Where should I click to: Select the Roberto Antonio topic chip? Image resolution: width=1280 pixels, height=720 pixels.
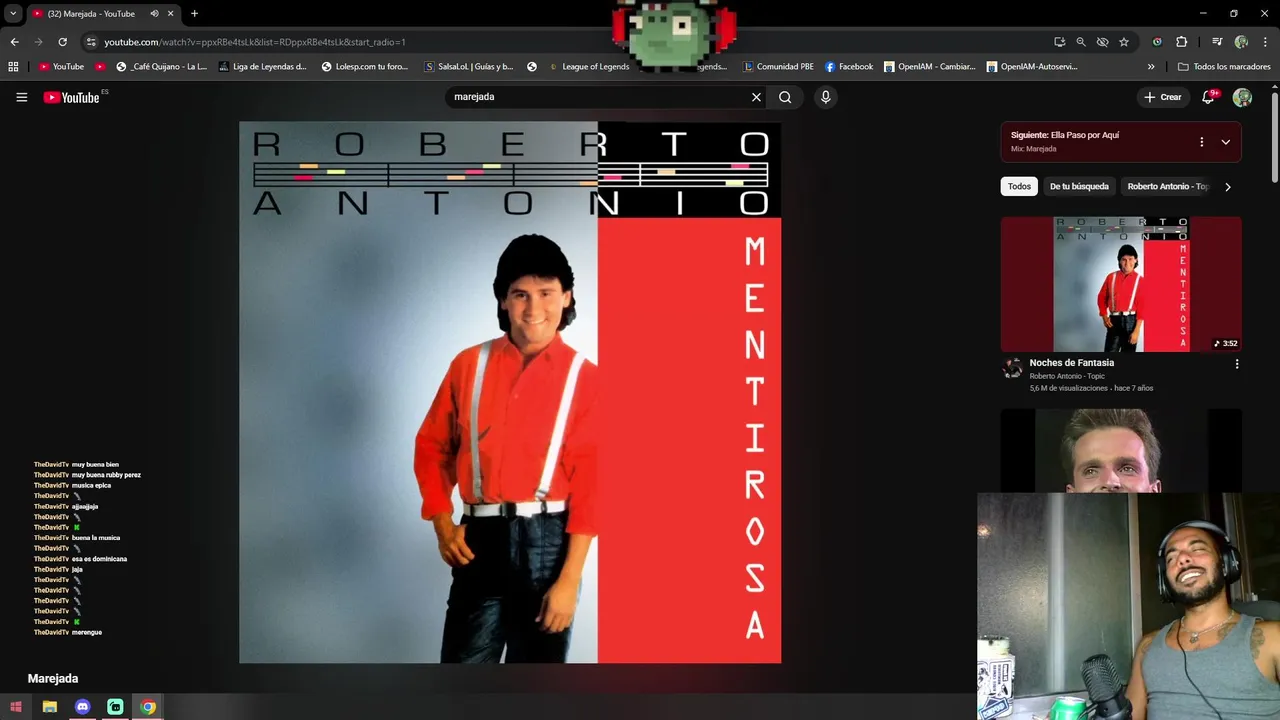(x=1166, y=186)
